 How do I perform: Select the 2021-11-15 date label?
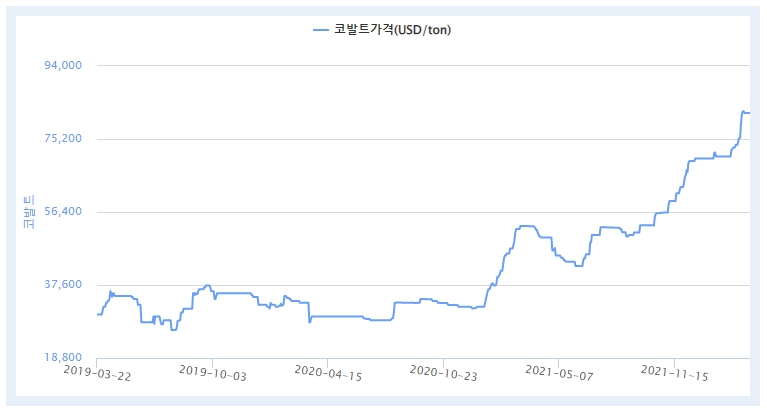click(x=673, y=373)
